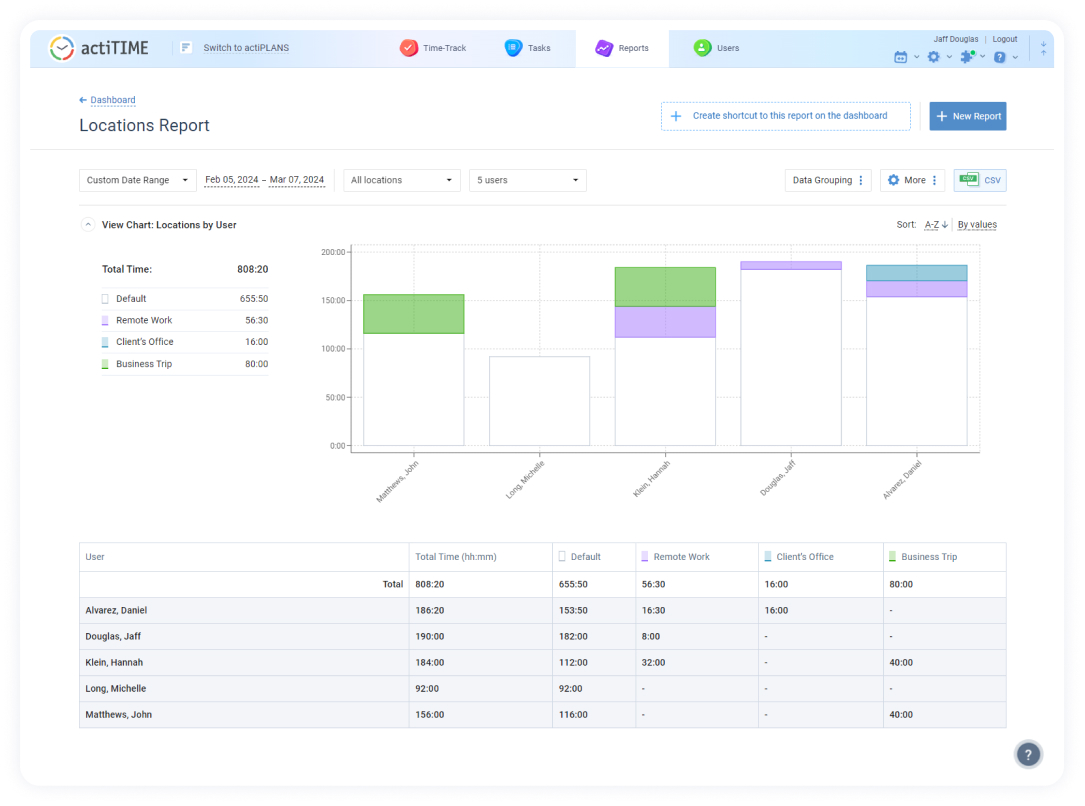Go back to Dashboard link

pyautogui.click(x=113, y=100)
